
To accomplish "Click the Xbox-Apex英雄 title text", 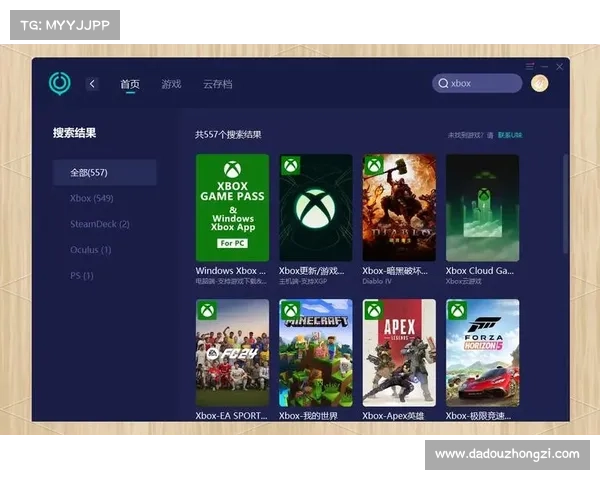I will click(393, 416).
